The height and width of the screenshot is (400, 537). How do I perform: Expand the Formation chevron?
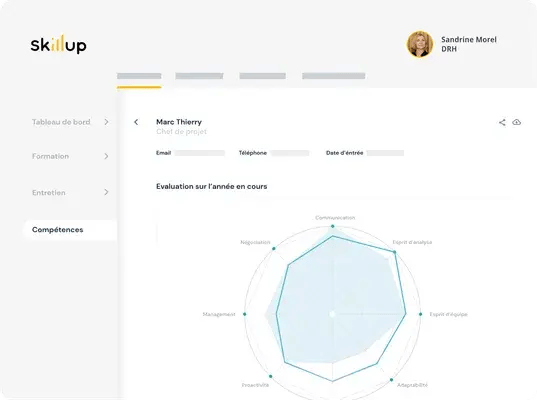point(106,156)
